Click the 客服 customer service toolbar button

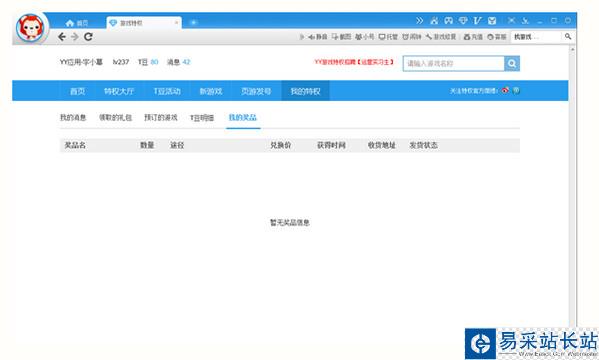(x=497, y=37)
